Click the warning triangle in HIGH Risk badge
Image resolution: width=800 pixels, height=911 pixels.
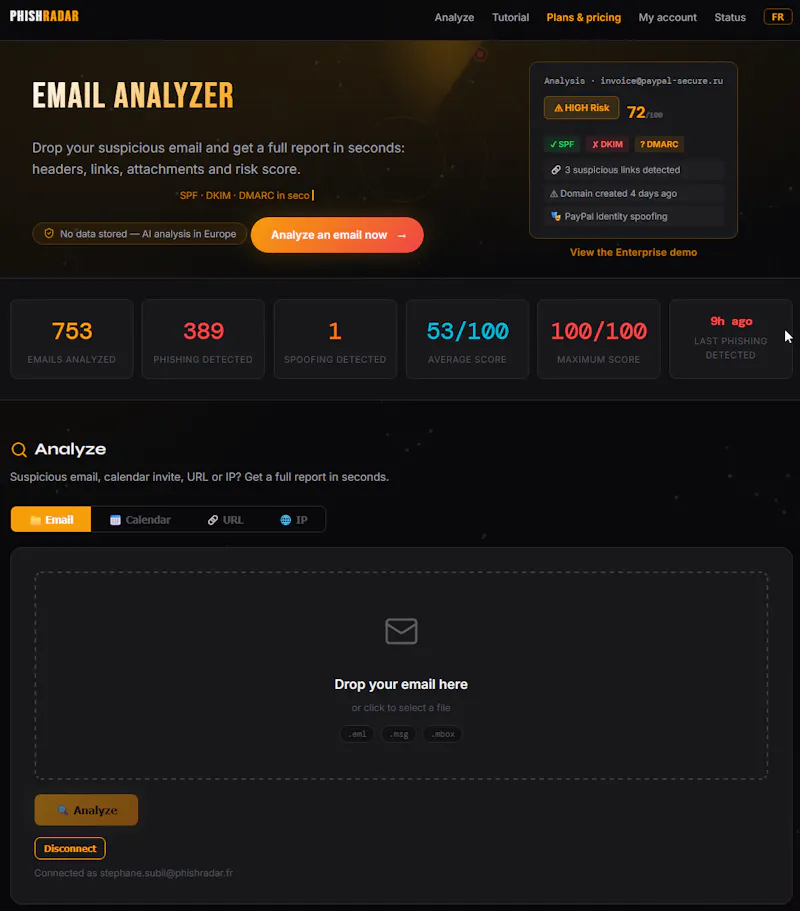click(x=558, y=108)
